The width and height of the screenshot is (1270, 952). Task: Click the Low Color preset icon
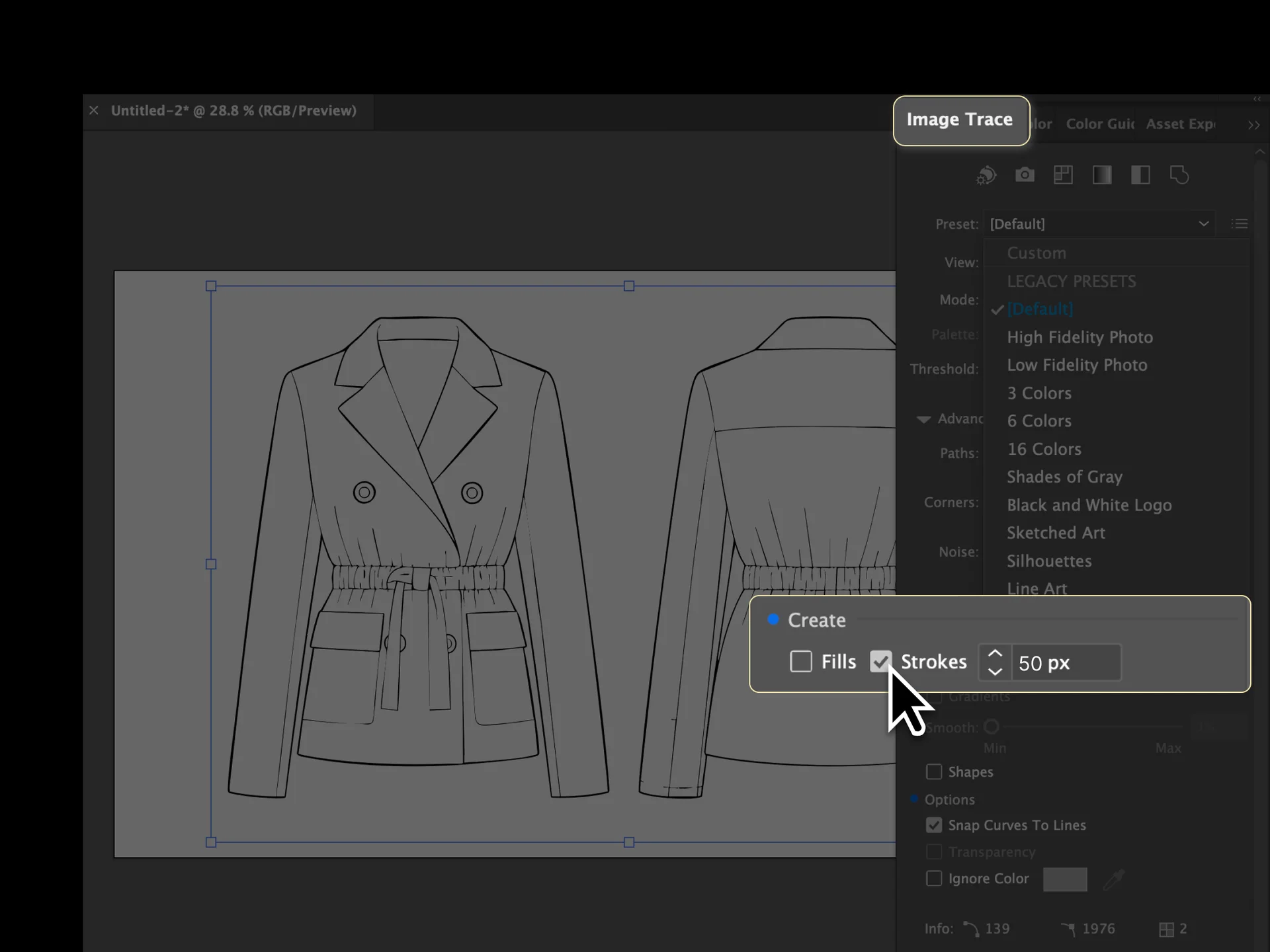1063,175
